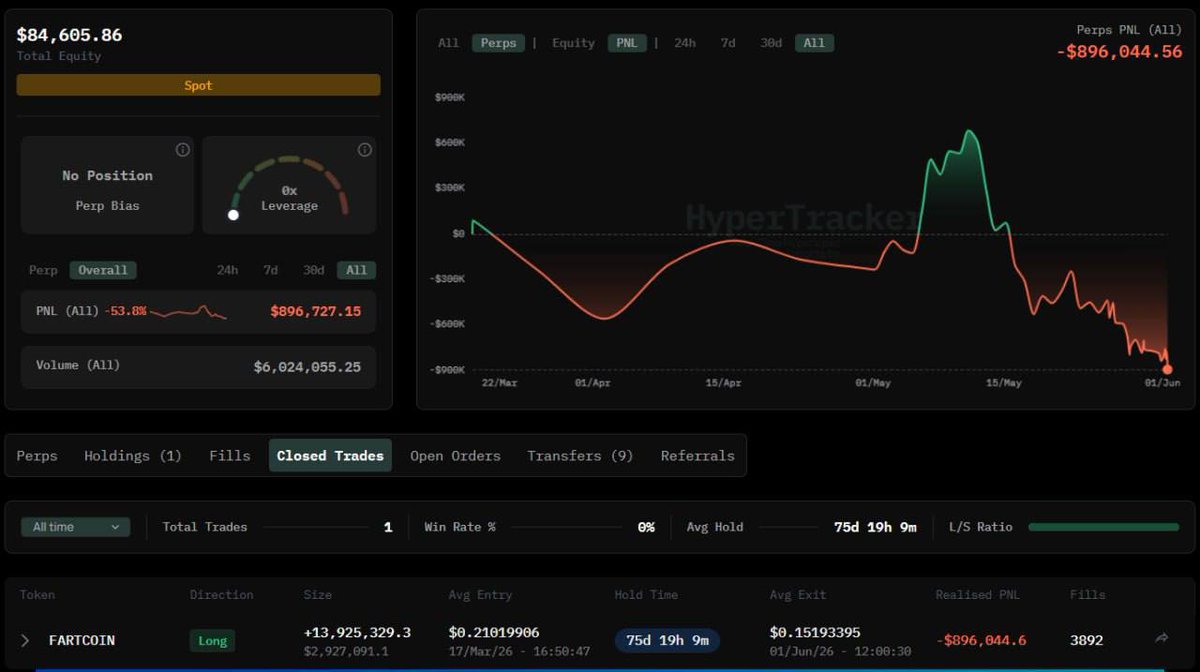1200x672 pixels.
Task: Select All range in PNL panel
Action: pyautogui.click(x=356, y=270)
